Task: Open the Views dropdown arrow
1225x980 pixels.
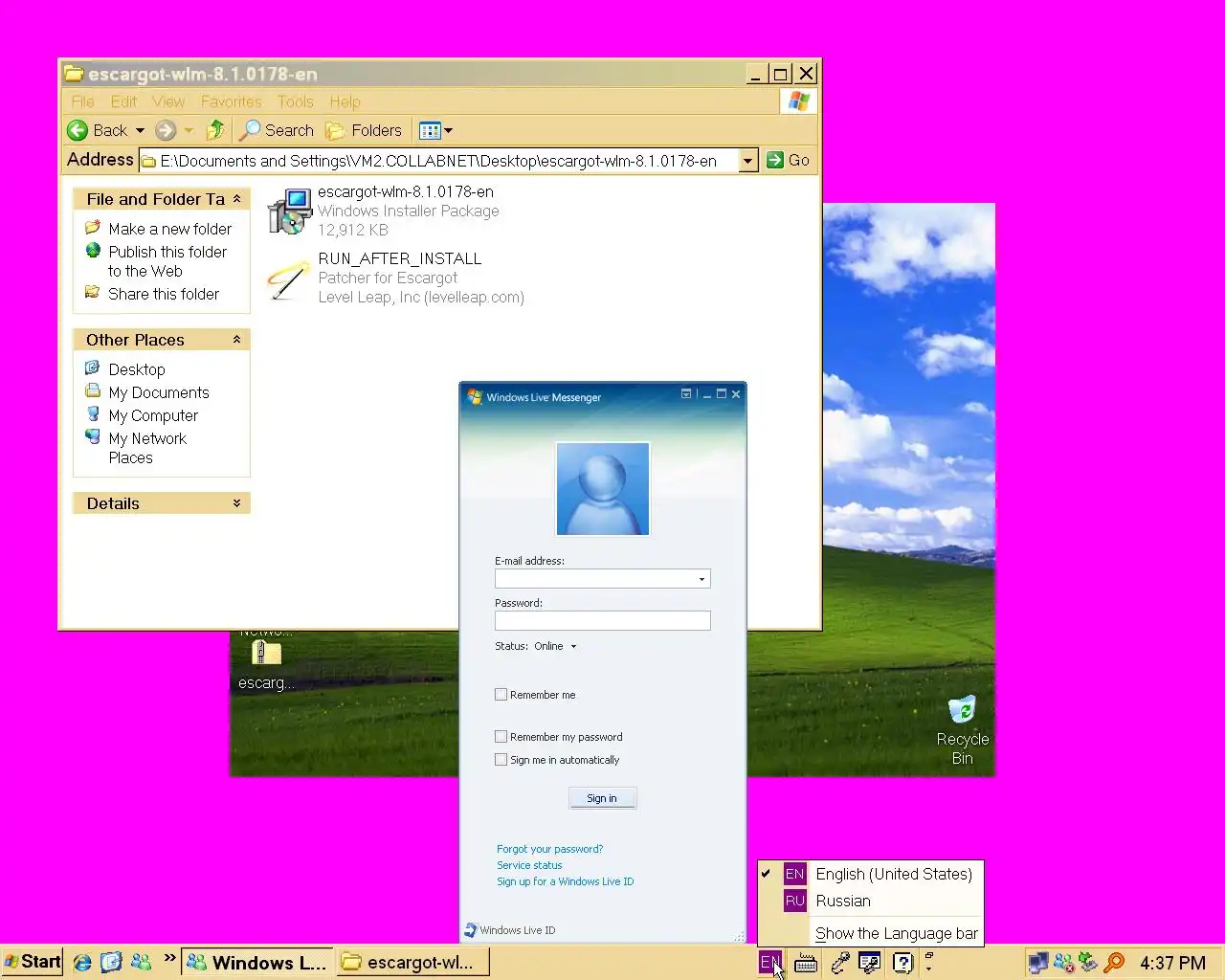Action: click(448, 130)
